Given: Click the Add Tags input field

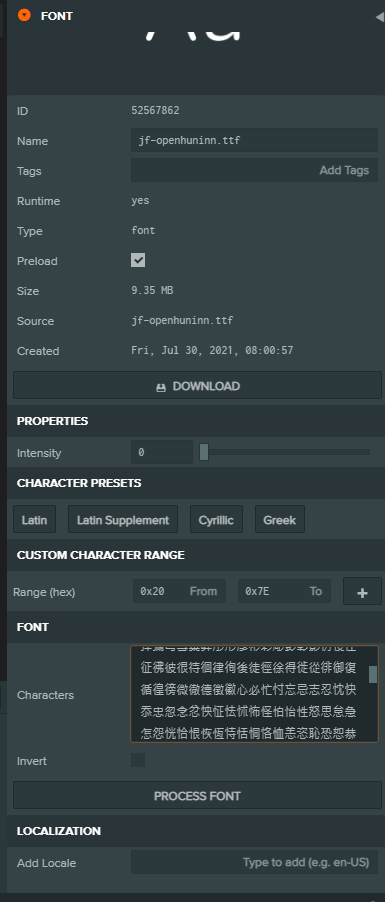Looking at the screenshot, I should click(x=254, y=170).
